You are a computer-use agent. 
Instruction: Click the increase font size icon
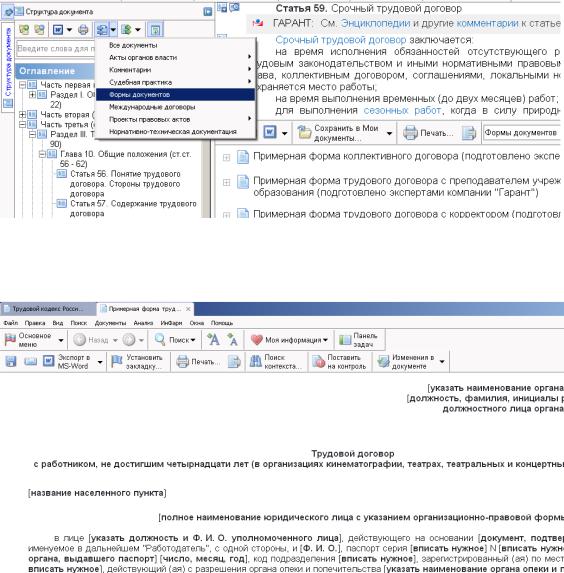[213, 339]
